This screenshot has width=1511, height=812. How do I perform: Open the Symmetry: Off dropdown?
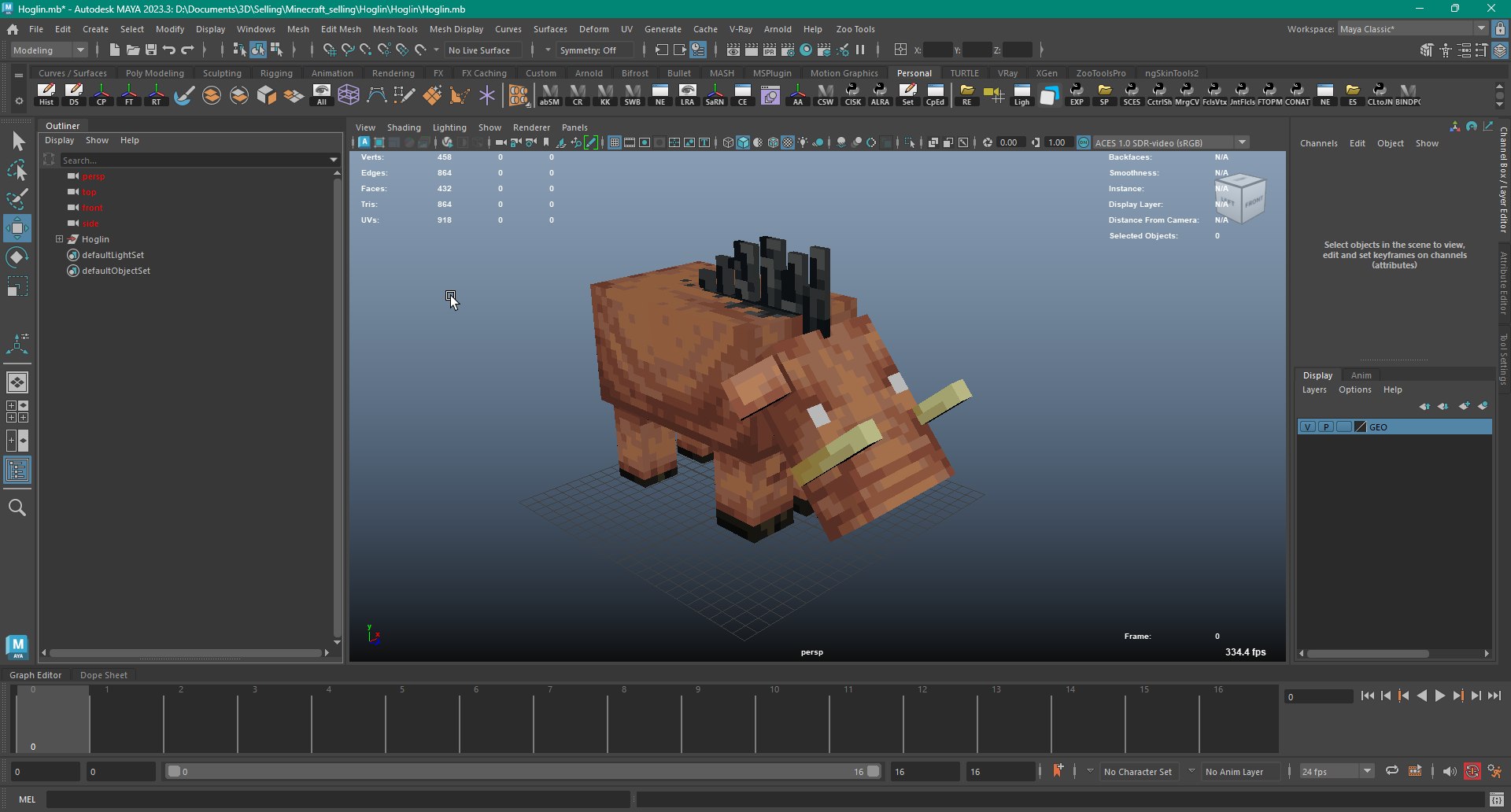[594, 50]
